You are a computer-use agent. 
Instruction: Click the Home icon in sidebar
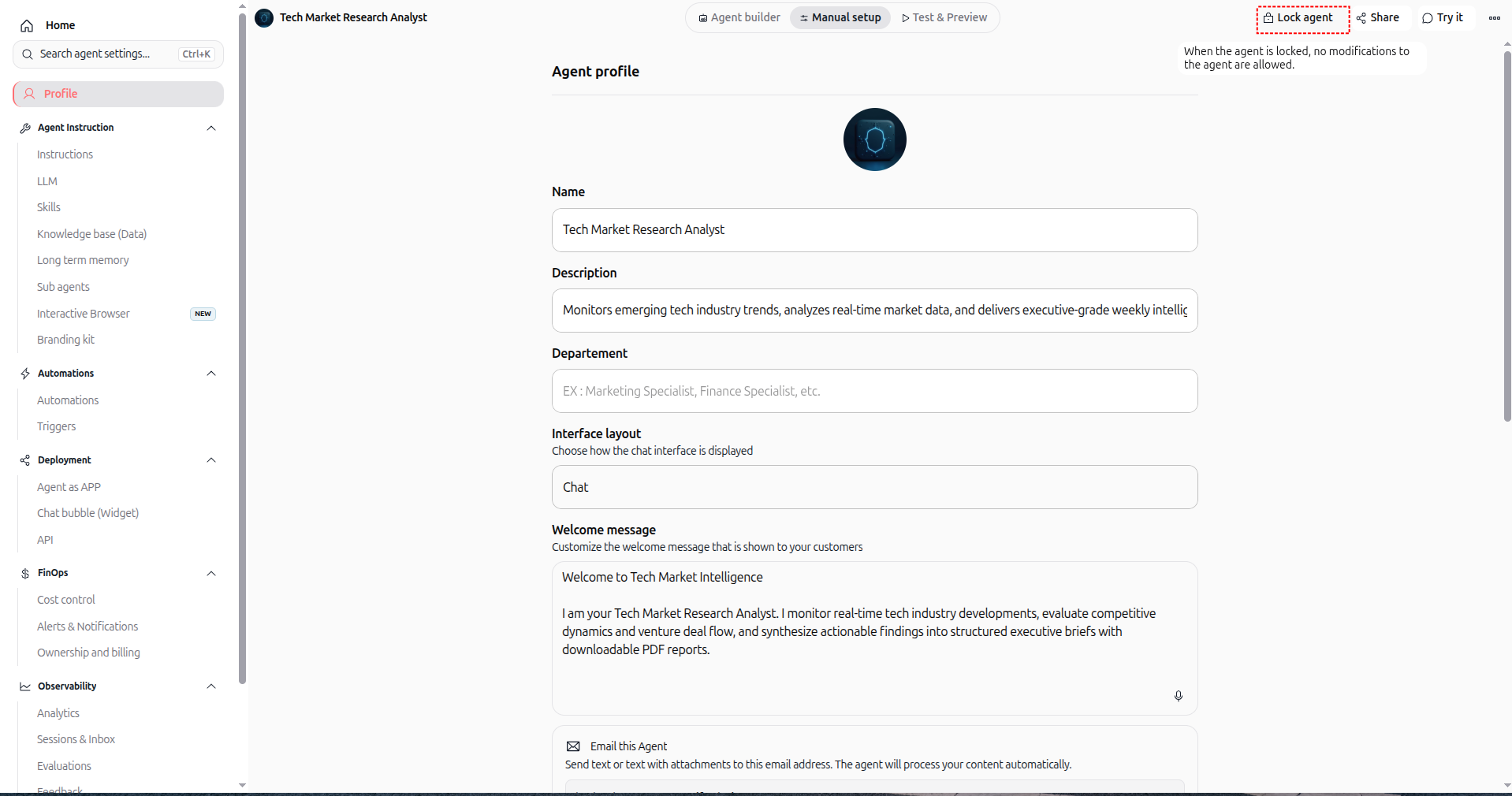point(27,26)
